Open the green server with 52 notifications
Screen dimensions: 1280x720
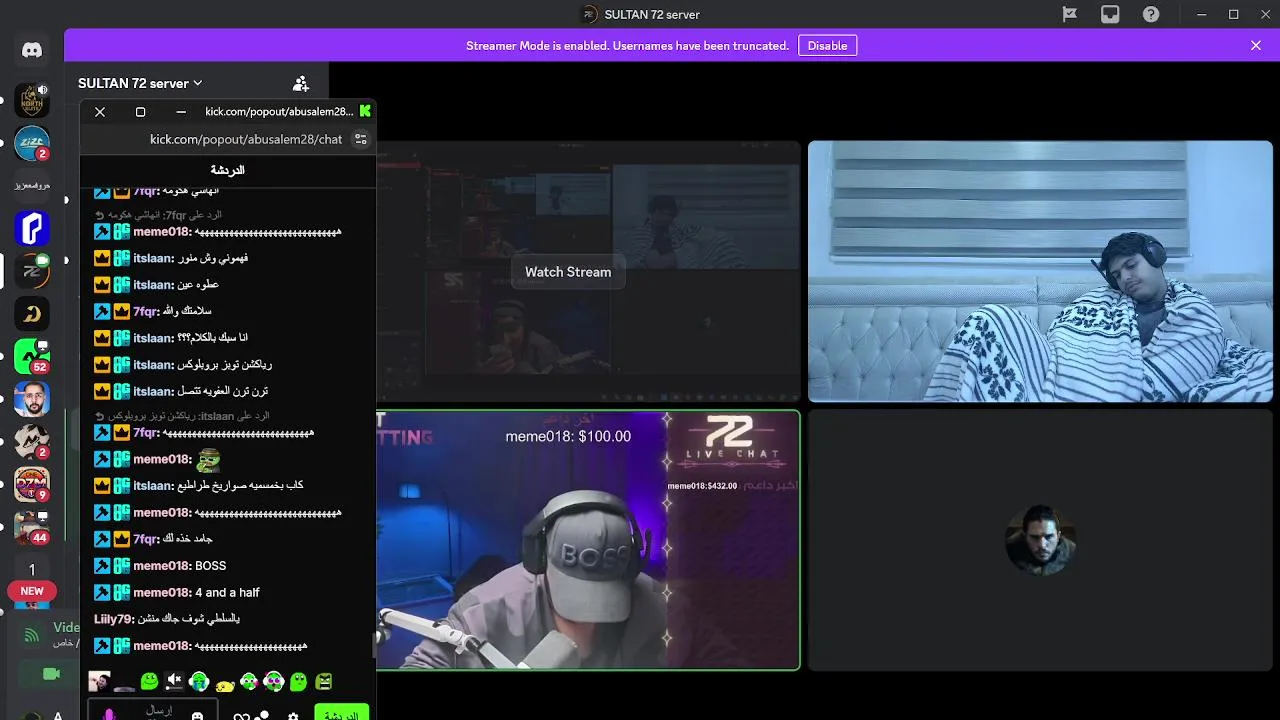(31, 357)
